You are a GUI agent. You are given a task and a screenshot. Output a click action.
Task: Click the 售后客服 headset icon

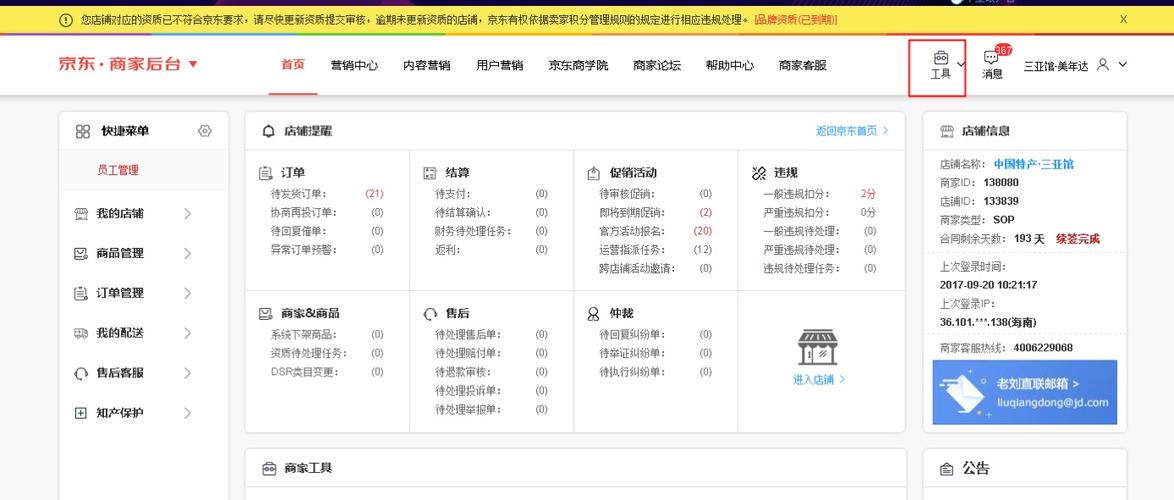point(81,373)
